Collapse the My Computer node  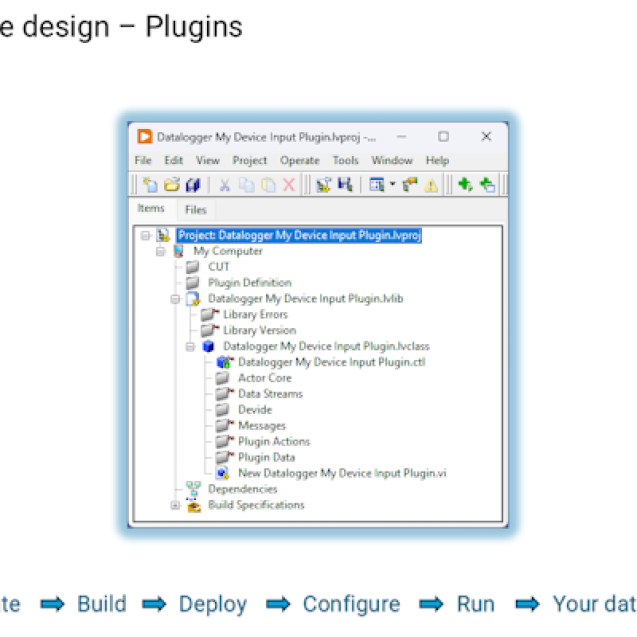coord(161,251)
